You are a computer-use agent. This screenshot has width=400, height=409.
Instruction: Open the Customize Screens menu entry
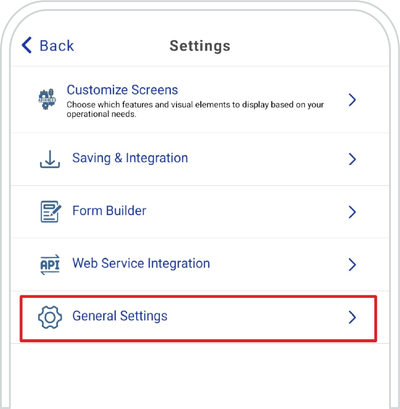tap(200, 100)
